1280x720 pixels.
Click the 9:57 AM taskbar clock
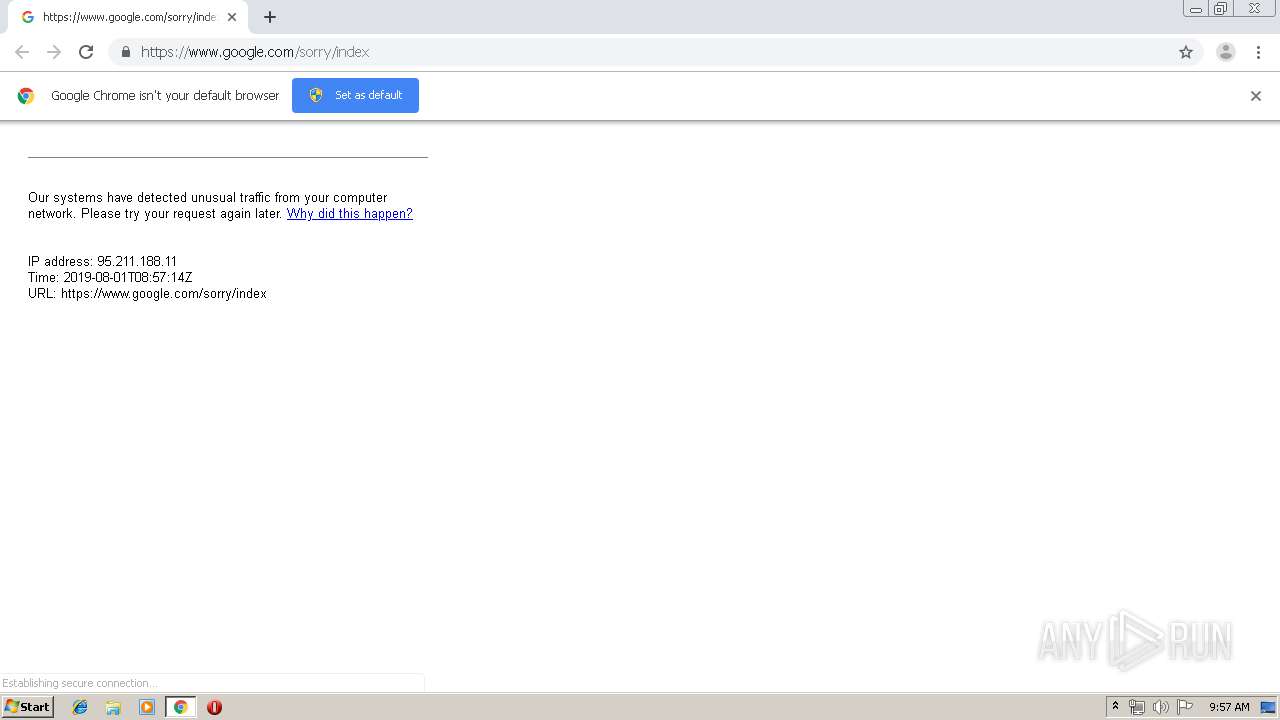1229,707
